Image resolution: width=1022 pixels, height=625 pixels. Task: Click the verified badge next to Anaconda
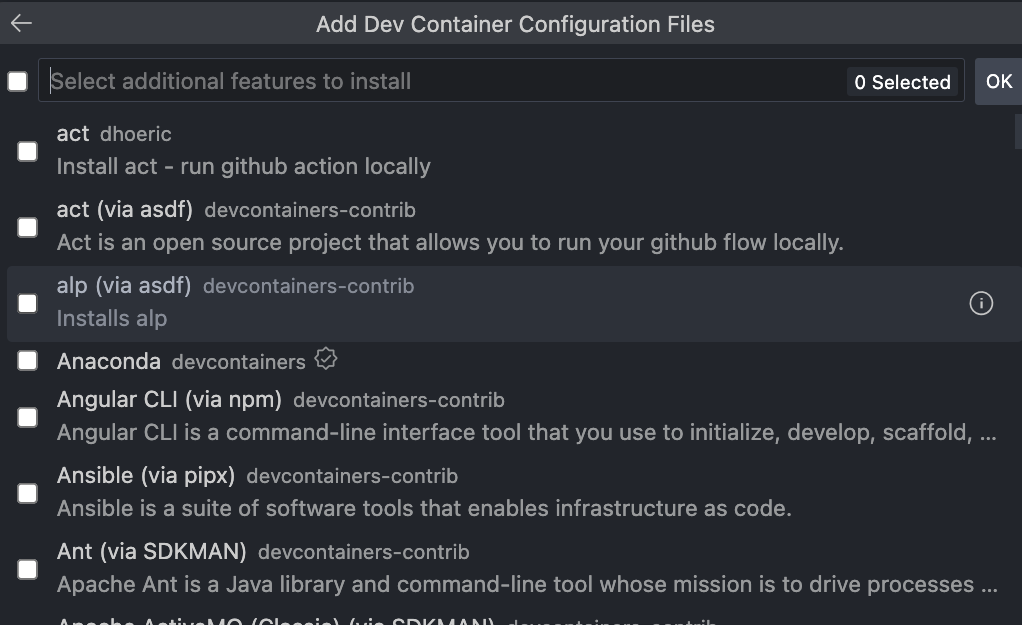(x=324, y=358)
